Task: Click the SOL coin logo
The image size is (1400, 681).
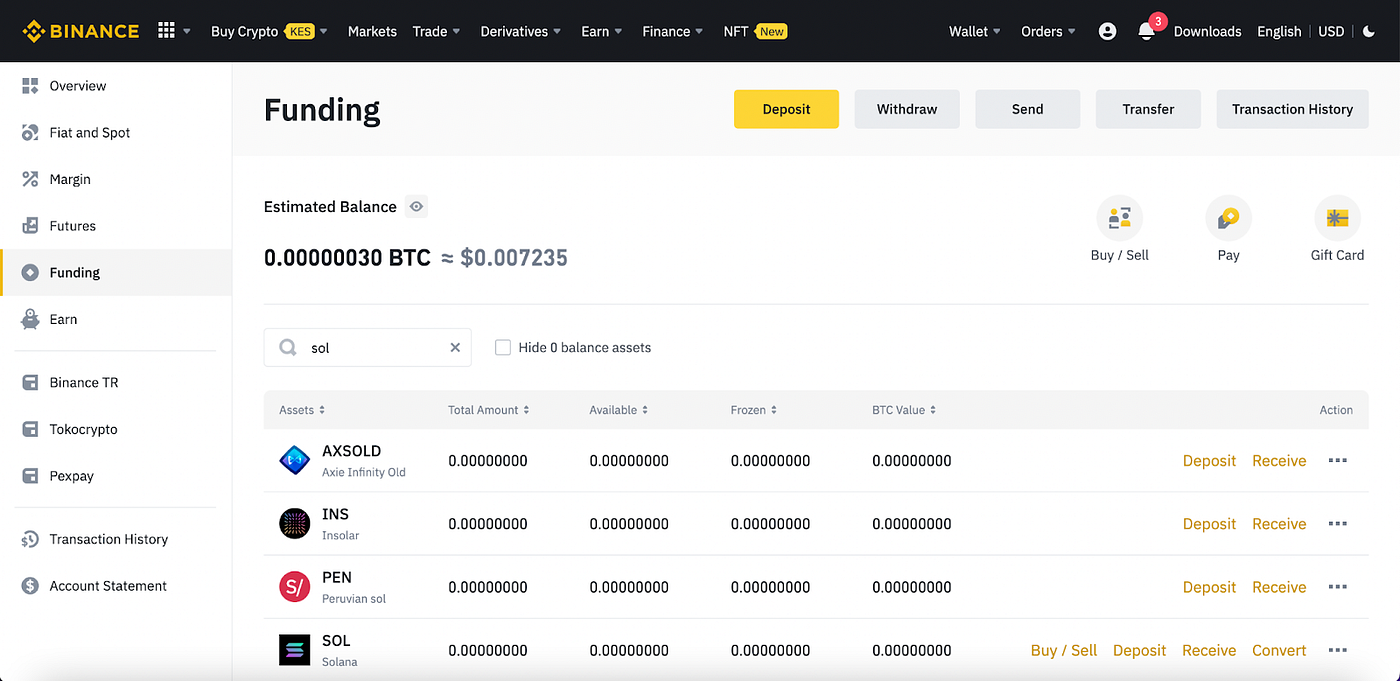Action: tap(294, 650)
